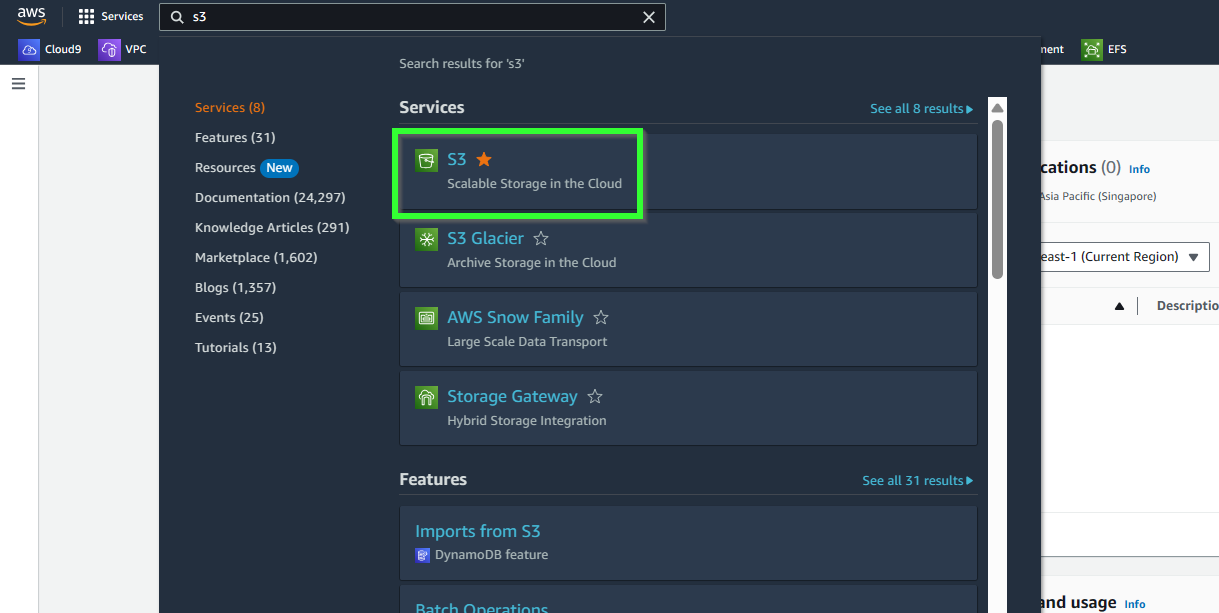The height and width of the screenshot is (613, 1219).
Task: Favorite S3 Glacier with the star
Action: (541, 238)
